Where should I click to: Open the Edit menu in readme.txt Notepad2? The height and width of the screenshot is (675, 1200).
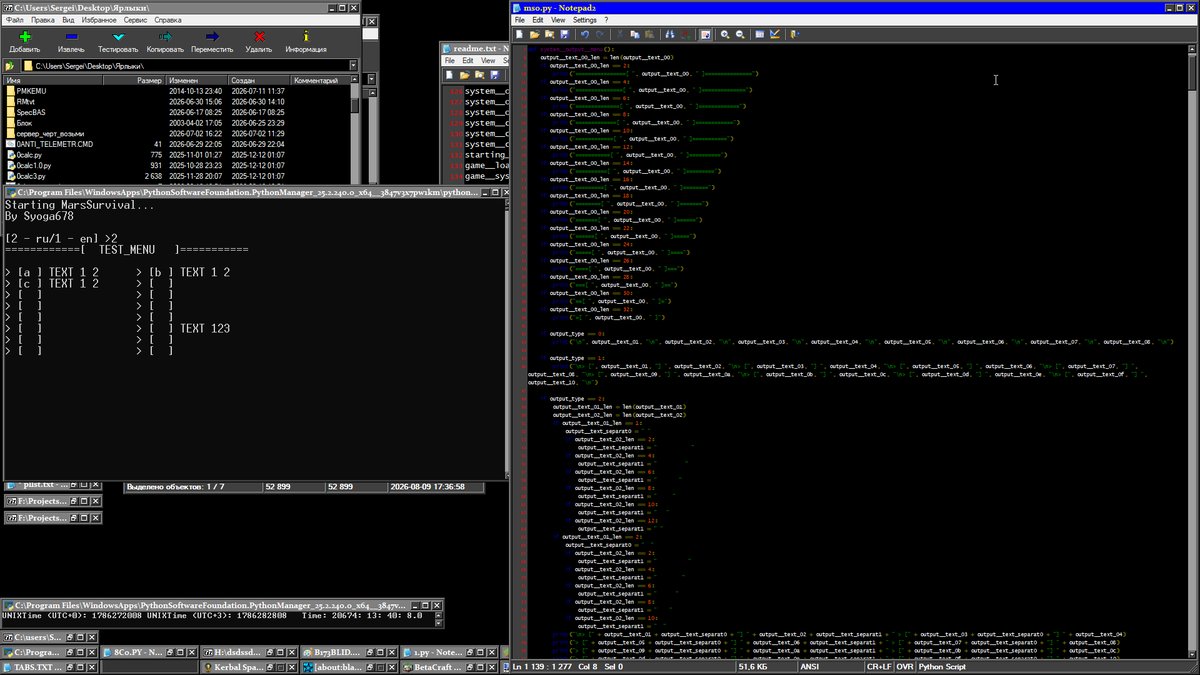pyautogui.click(x=467, y=61)
